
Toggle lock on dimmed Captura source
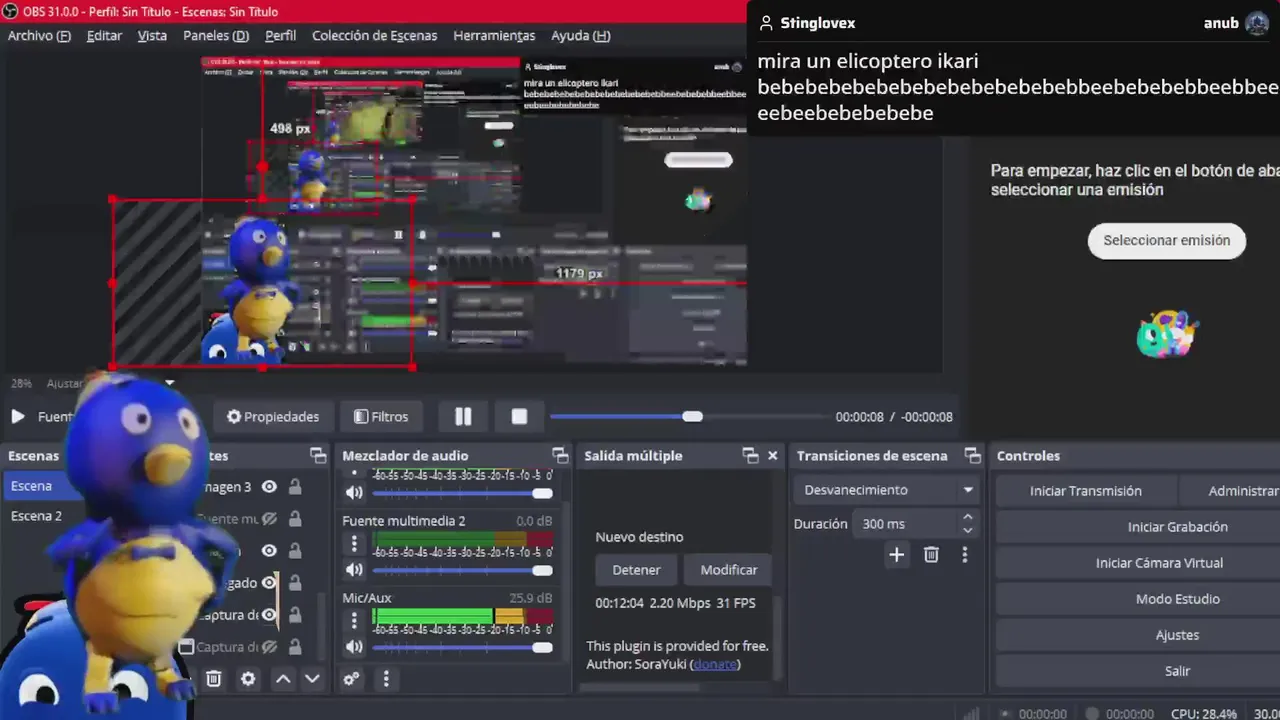tap(295, 647)
